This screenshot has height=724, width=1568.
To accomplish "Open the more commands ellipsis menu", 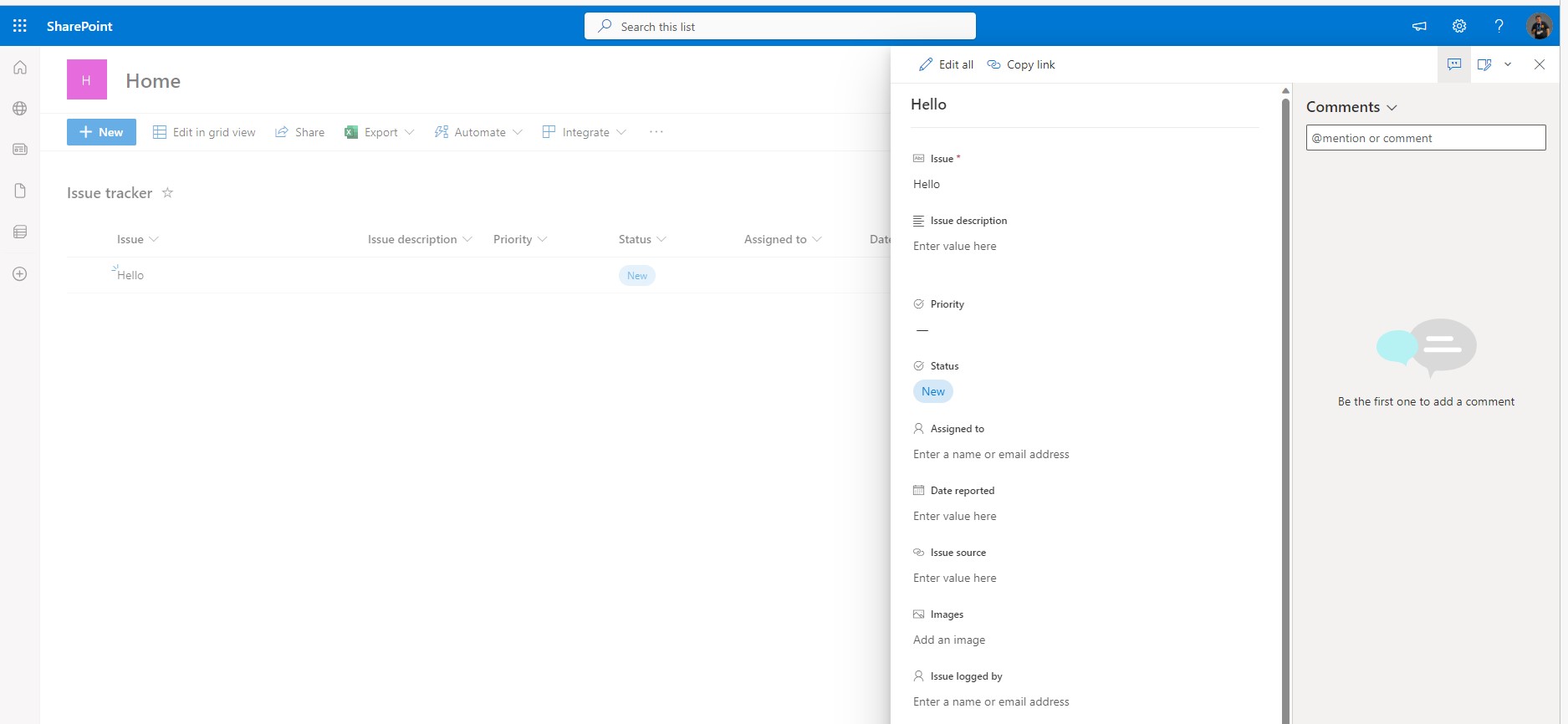I will [x=656, y=132].
